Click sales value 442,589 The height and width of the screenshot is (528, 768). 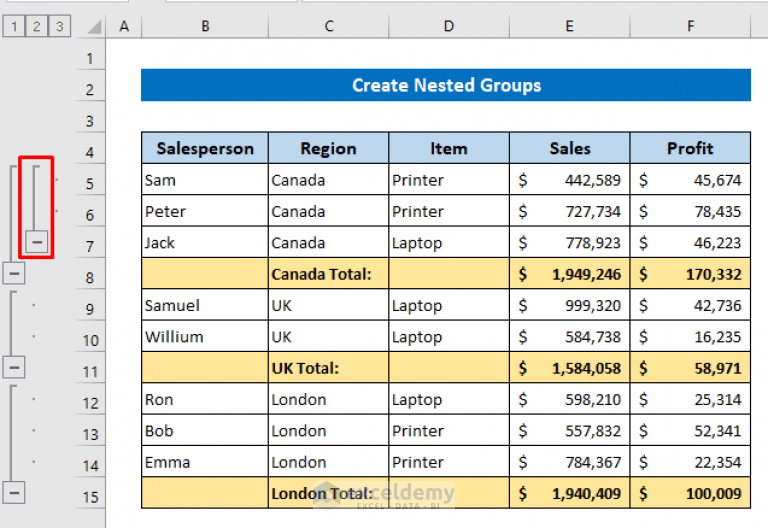point(570,180)
